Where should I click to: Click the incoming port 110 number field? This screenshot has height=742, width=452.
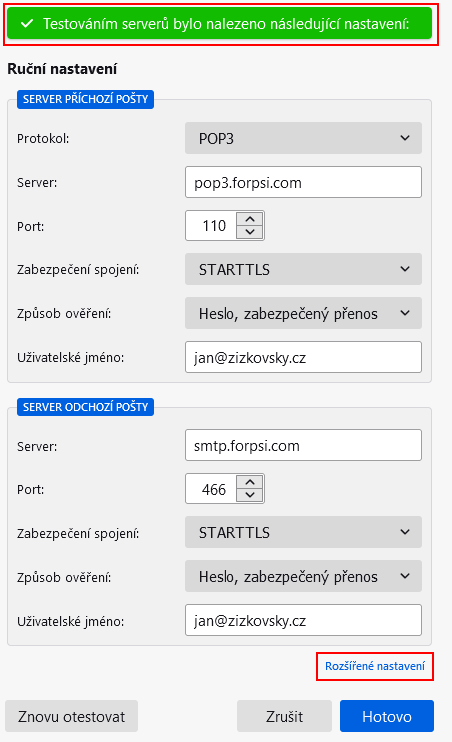coord(212,226)
